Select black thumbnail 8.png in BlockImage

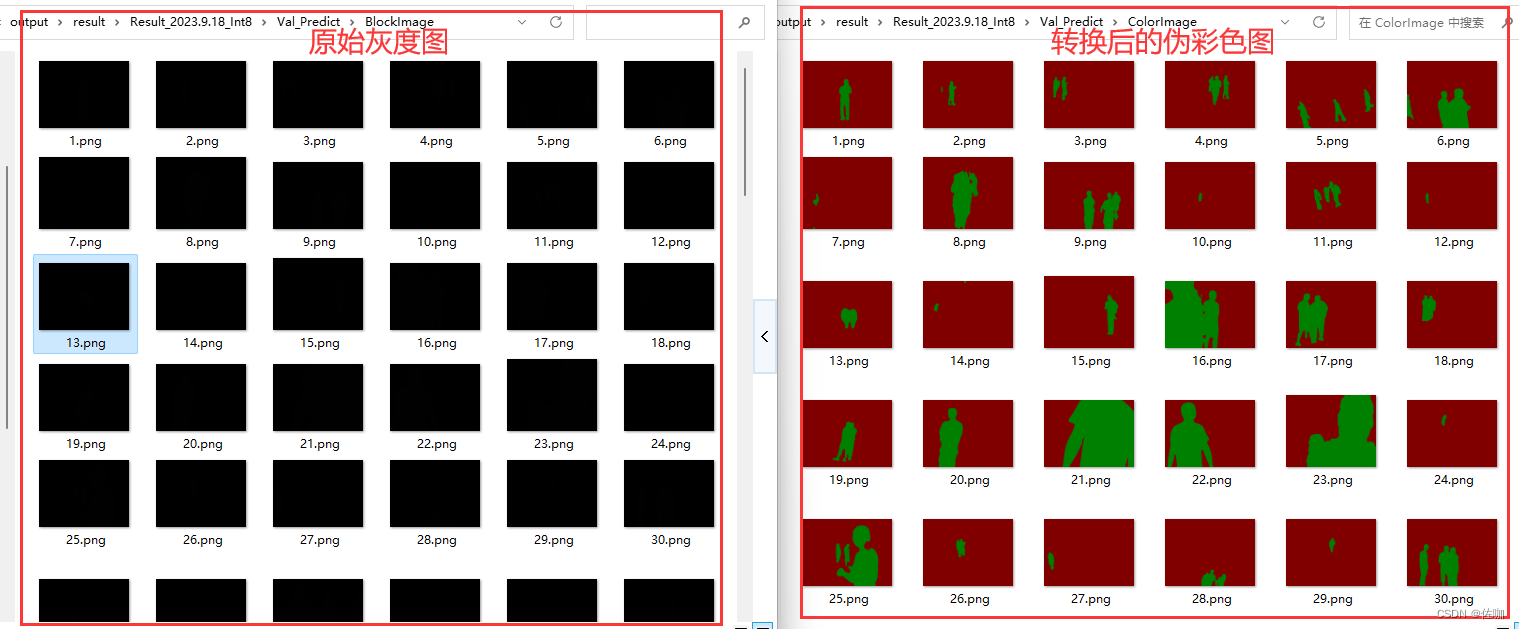point(201,193)
